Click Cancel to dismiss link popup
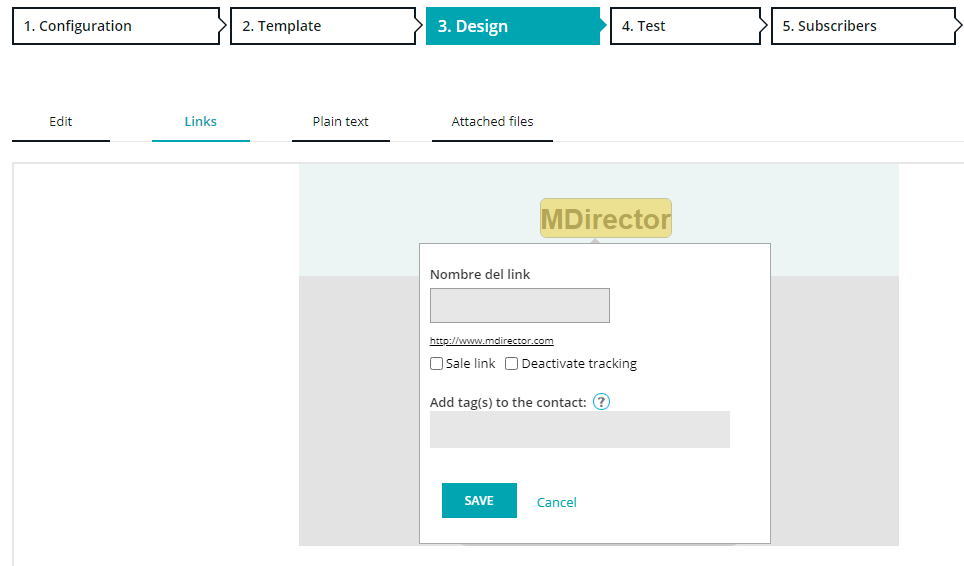 click(557, 502)
